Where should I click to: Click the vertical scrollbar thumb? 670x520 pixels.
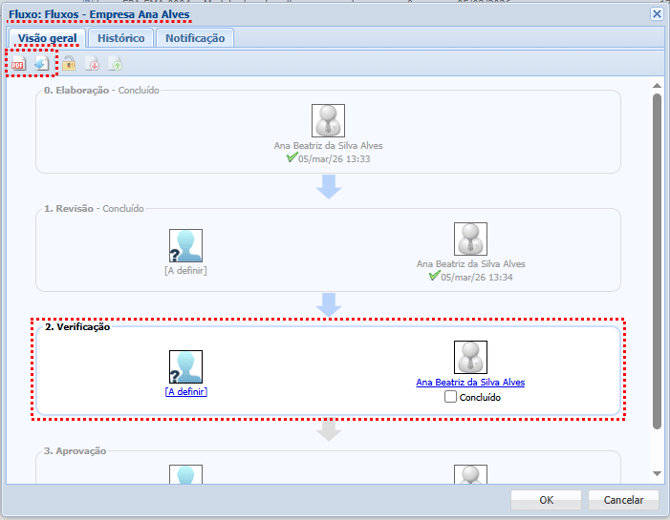pyautogui.click(x=657, y=260)
